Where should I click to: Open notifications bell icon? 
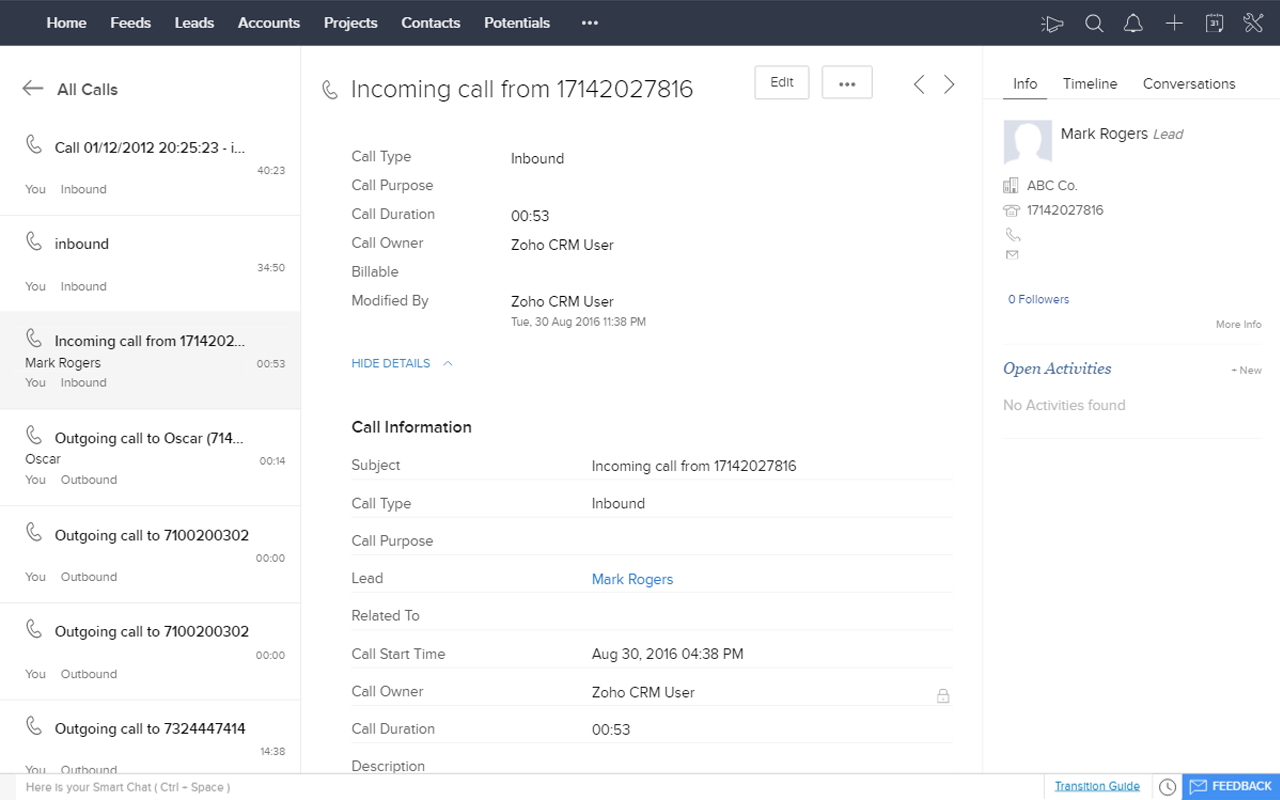click(1133, 22)
